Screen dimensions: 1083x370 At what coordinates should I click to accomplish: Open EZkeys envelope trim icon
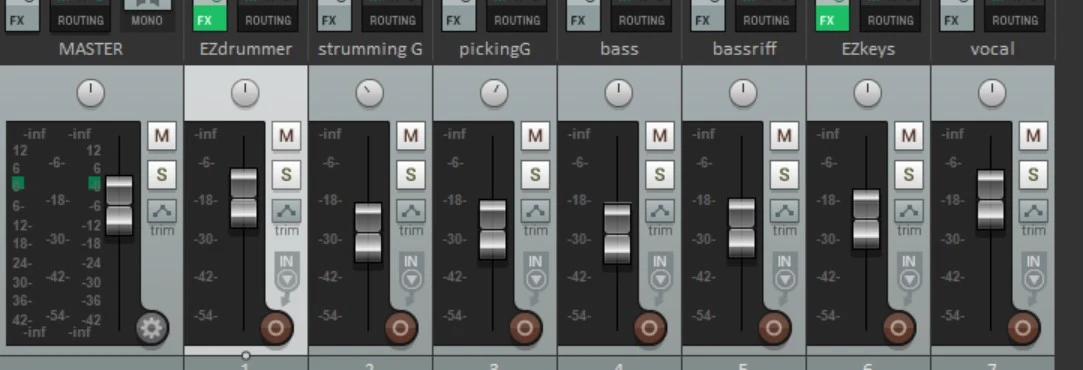(909, 211)
